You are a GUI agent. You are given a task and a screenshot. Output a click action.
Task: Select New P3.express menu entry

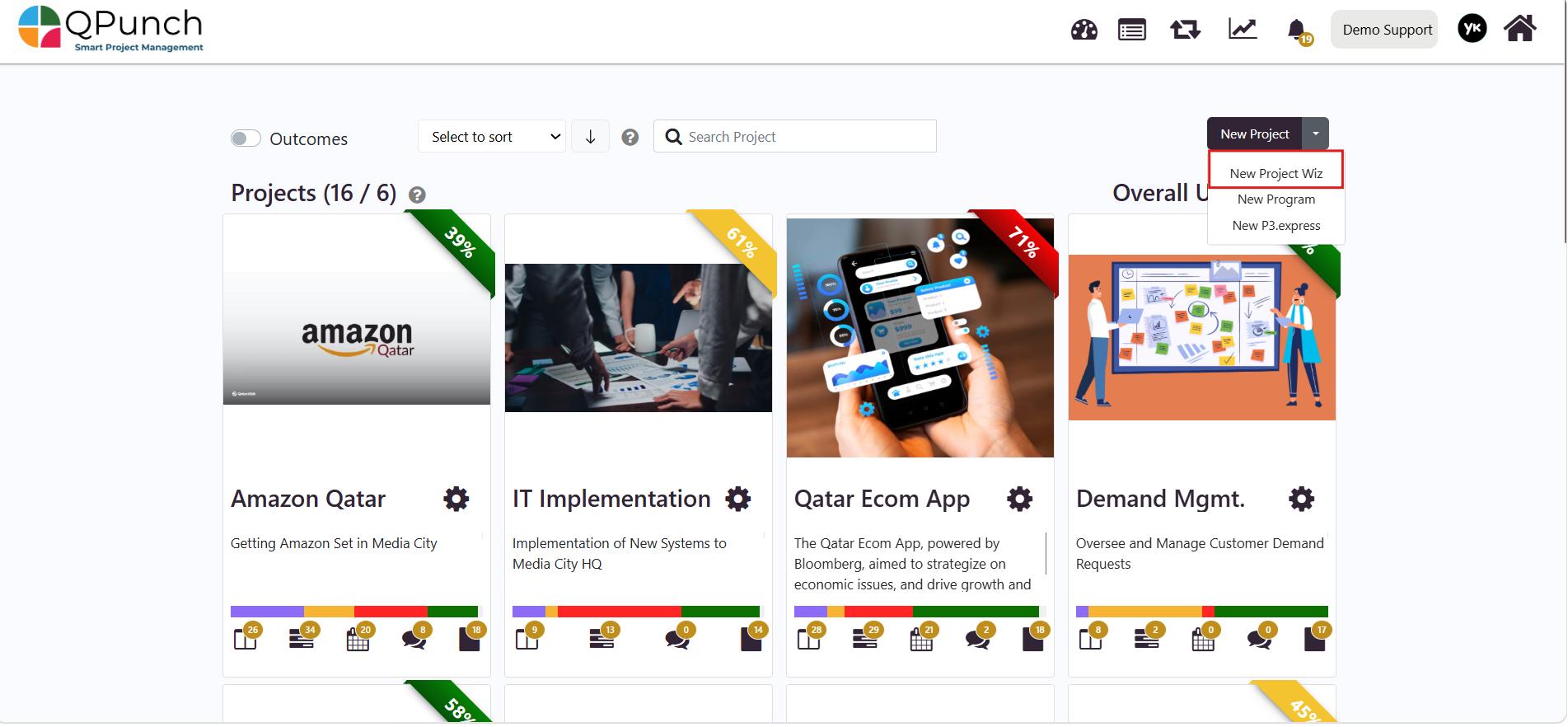coord(1275,226)
